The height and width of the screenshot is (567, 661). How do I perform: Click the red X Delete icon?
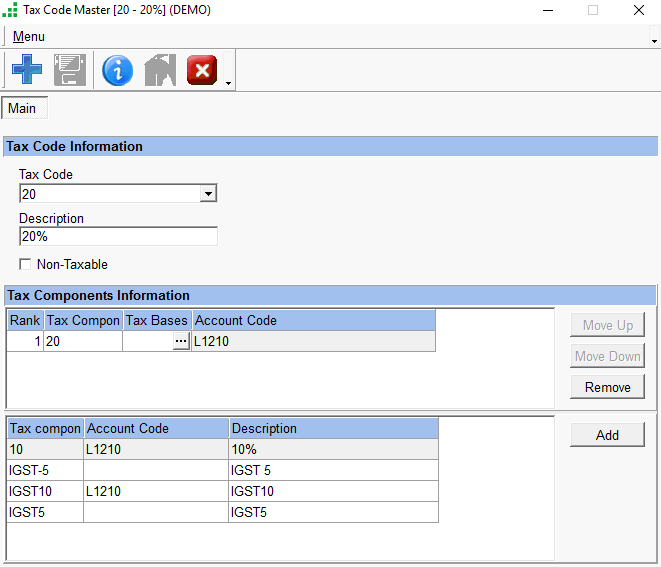[x=202, y=70]
